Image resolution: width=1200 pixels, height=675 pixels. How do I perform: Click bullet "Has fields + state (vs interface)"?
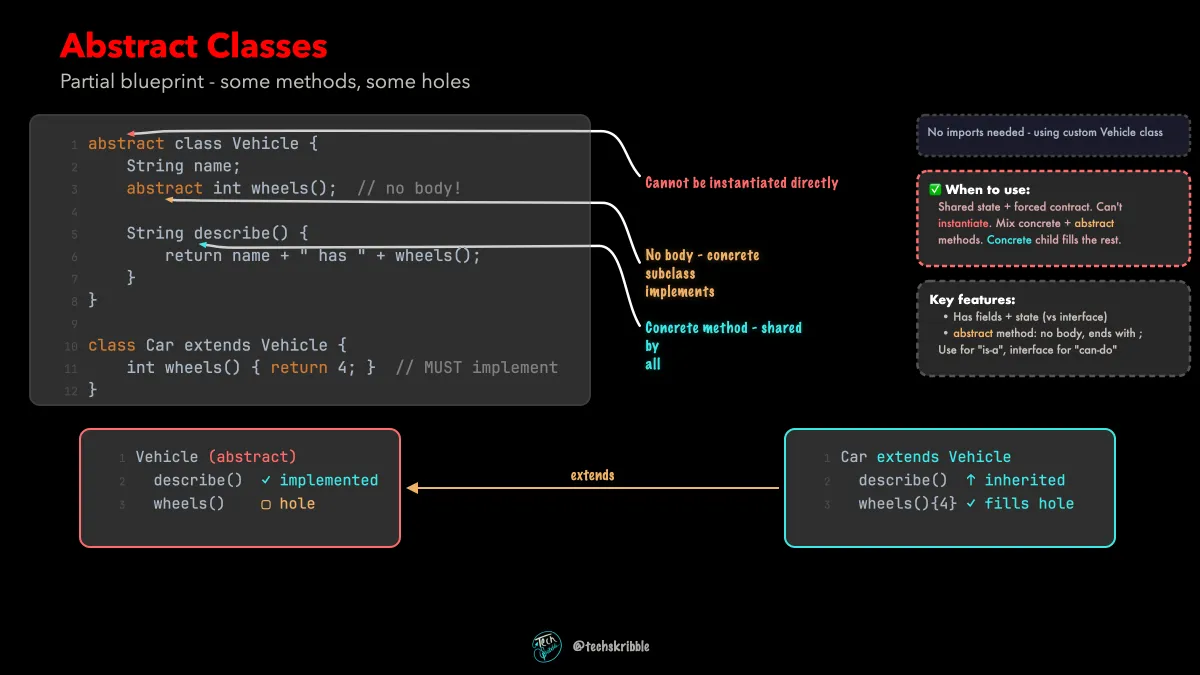click(1029, 317)
